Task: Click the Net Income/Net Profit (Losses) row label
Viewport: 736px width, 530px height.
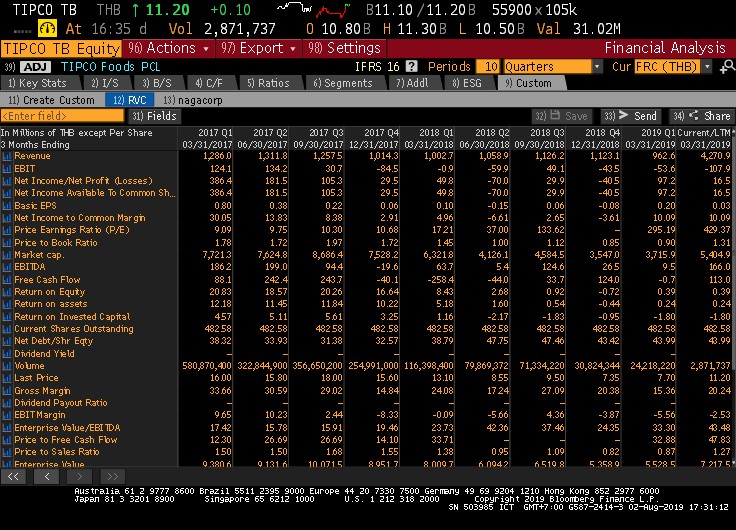Action: click(83, 181)
